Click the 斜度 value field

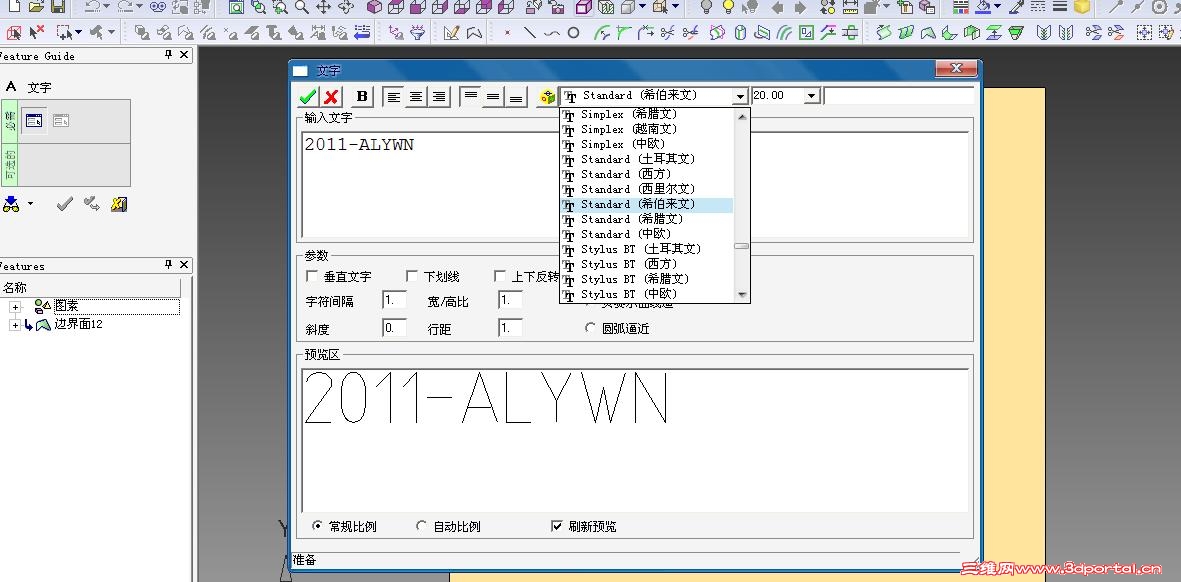coord(394,328)
